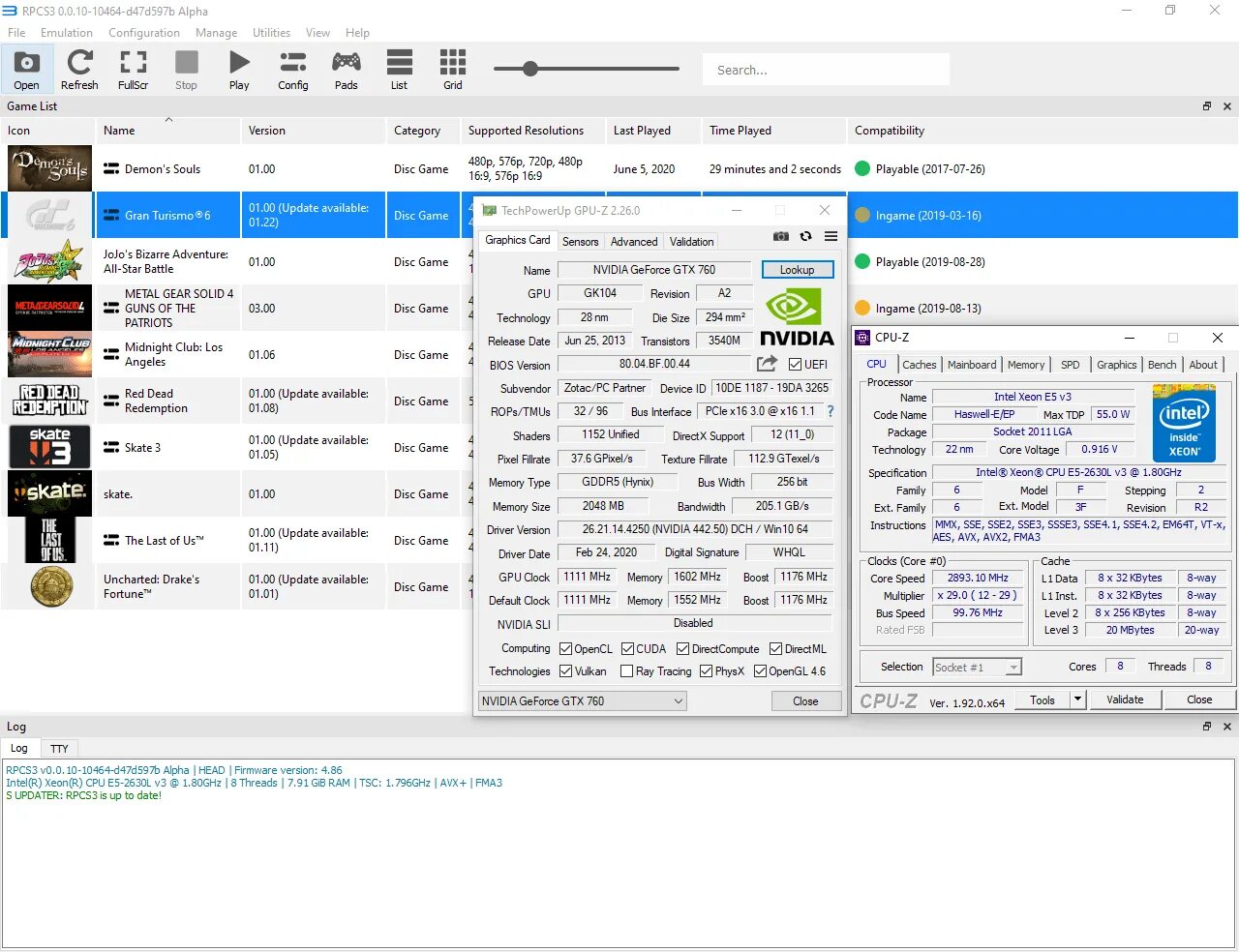Refresh the RPCS3 game list
Viewport: 1239px width, 952px height.
click(79, 70)
